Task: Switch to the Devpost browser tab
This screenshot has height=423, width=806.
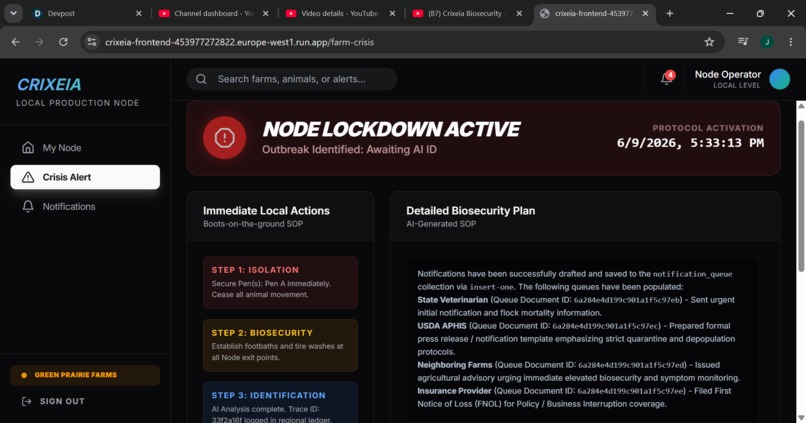Action: click(87, 14)
